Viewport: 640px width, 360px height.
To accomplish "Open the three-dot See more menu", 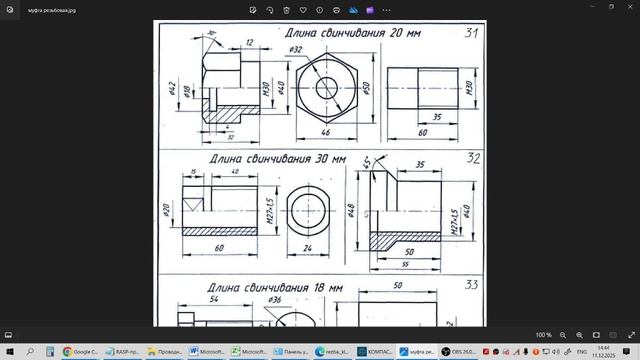I will coord(387,10).
